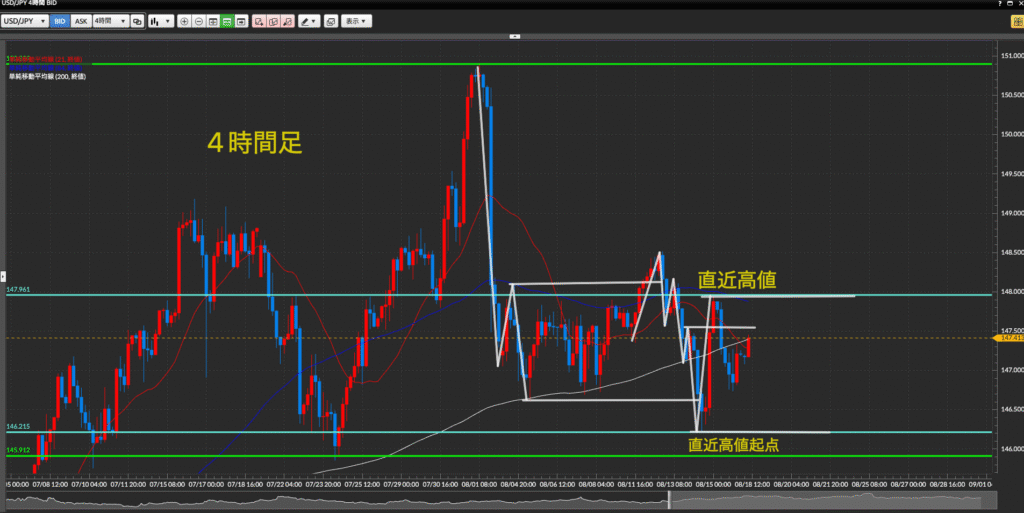Click the bottom overview navigator's left portion
Image resolution: width=1024 pixels, height=513 pixels.
click(x=336, y=501)
